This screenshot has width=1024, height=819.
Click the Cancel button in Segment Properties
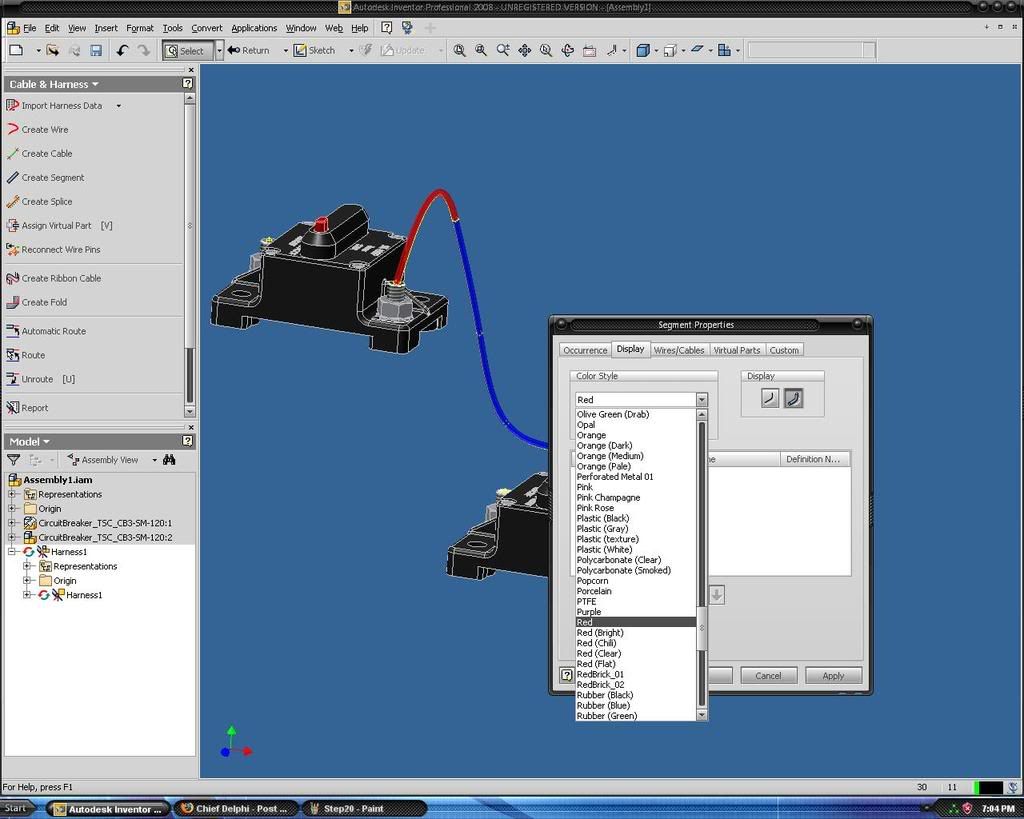768,675
